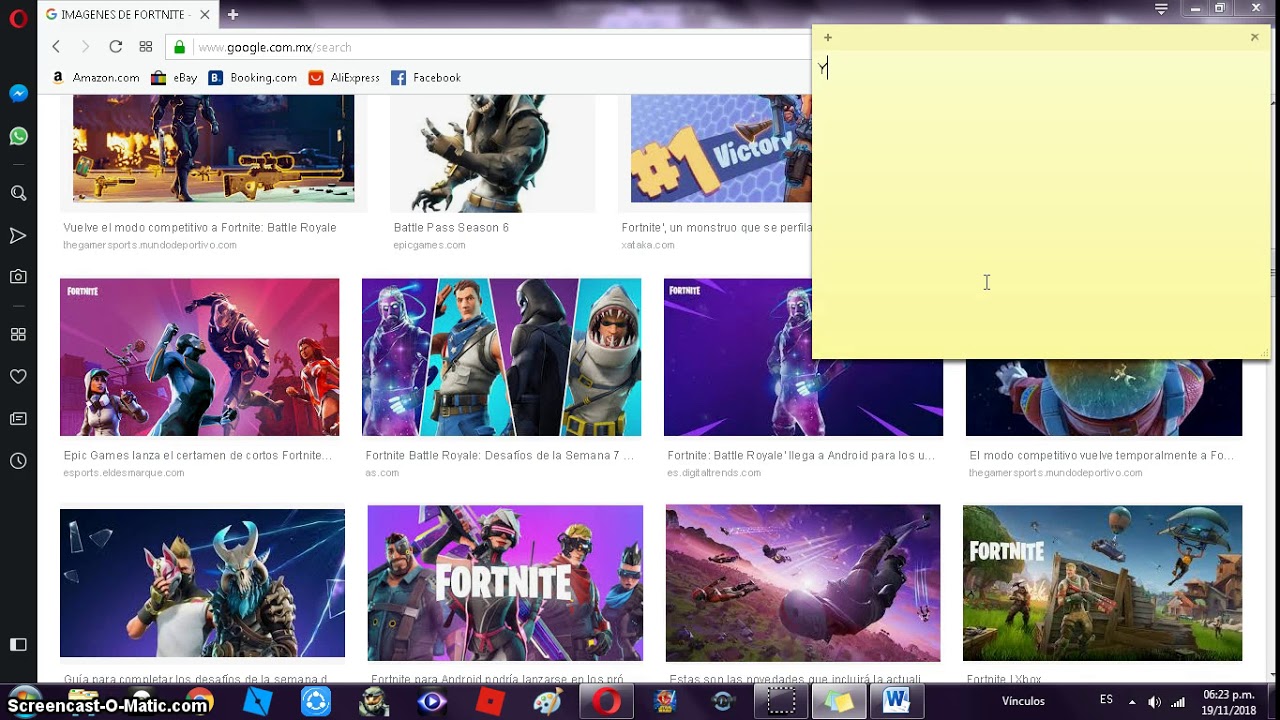Take a snapshot with the camera icon
The image size is (1280, 720).
tap(18, 276)
